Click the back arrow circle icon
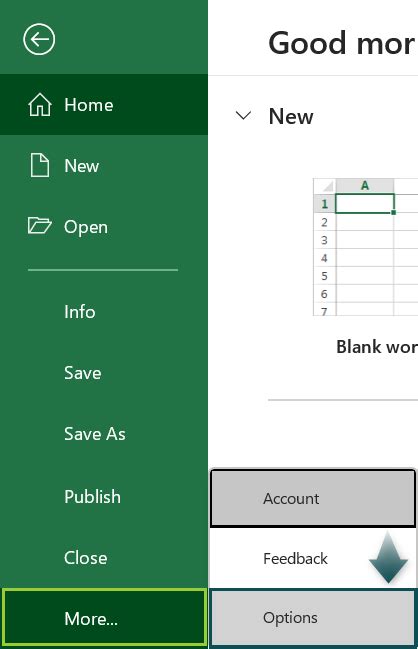Screen dimensions: 418x649 (39, 39)
